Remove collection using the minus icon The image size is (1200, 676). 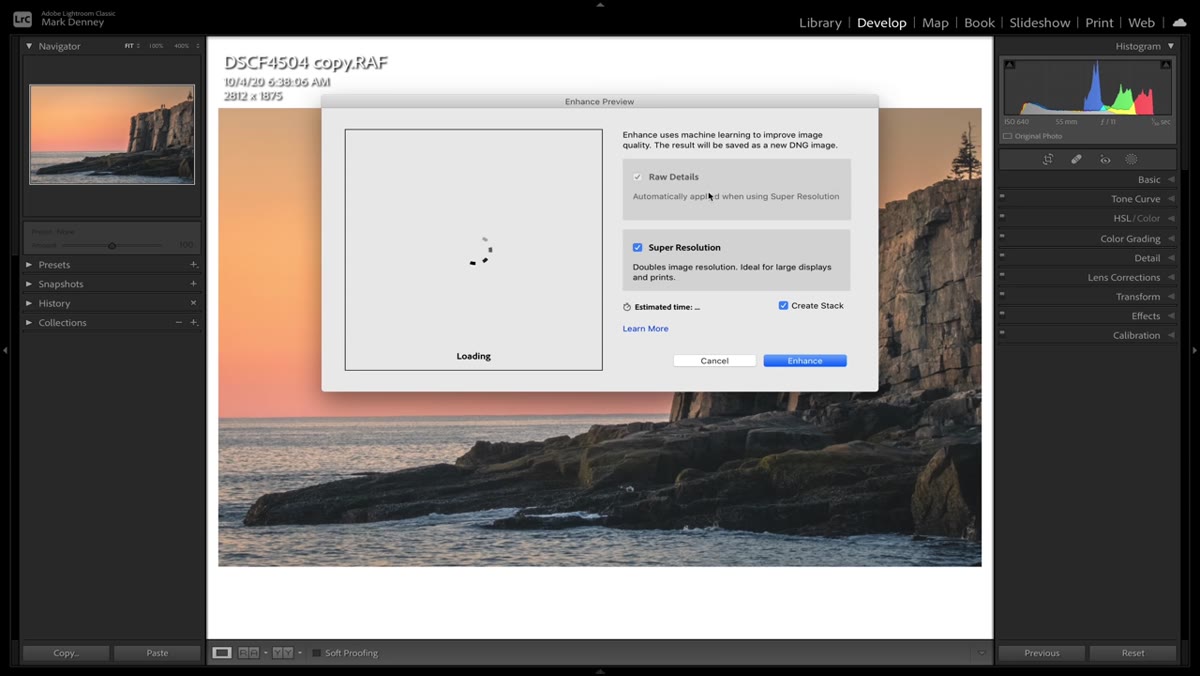click(179, 322)
